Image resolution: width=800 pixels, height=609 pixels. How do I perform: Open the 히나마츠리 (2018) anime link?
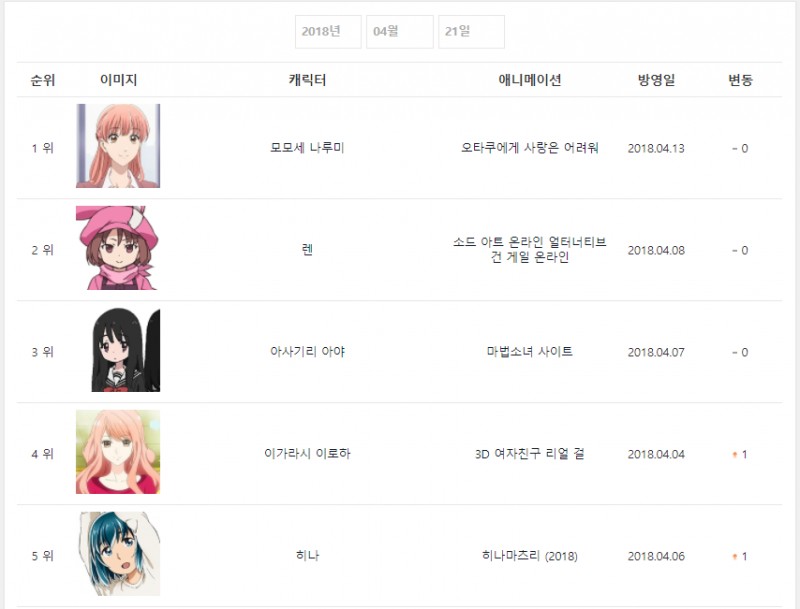pyautogui.click(x=530, y=556)
